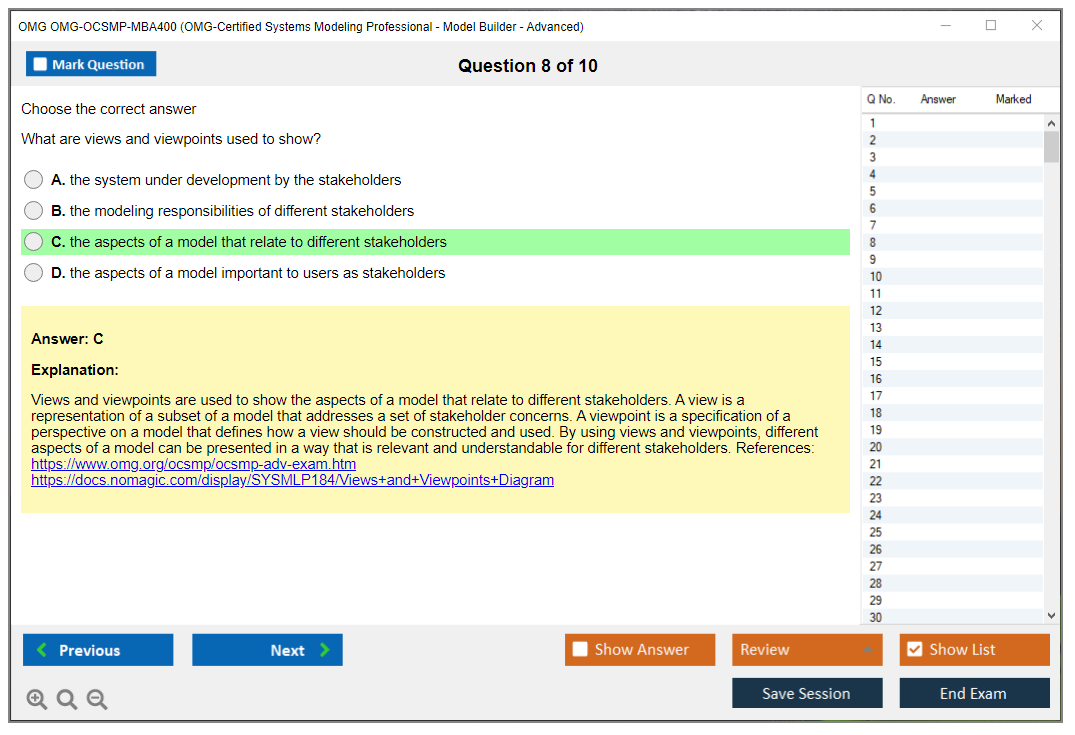Select question 8 in the list
The height and width of the screenshot is (735, 1075).
873,242
